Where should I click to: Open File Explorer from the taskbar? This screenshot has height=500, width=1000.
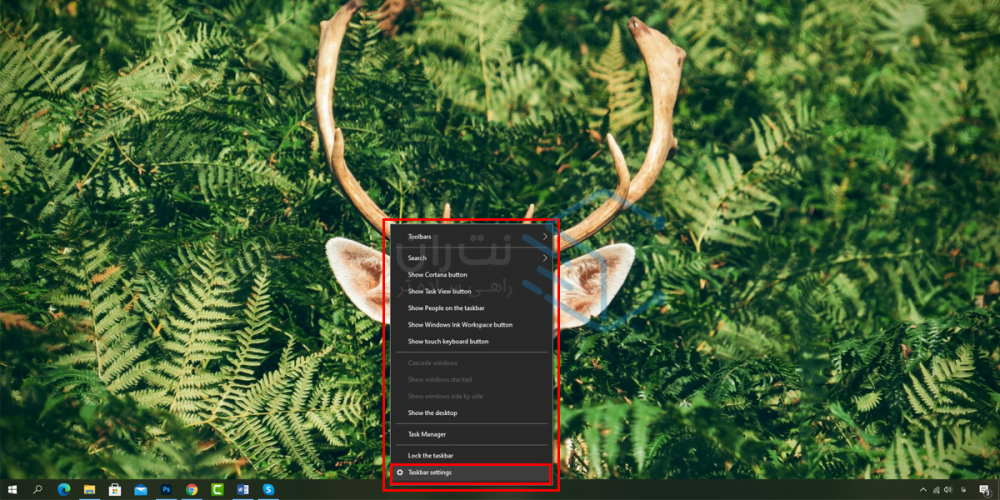(90, 490)
